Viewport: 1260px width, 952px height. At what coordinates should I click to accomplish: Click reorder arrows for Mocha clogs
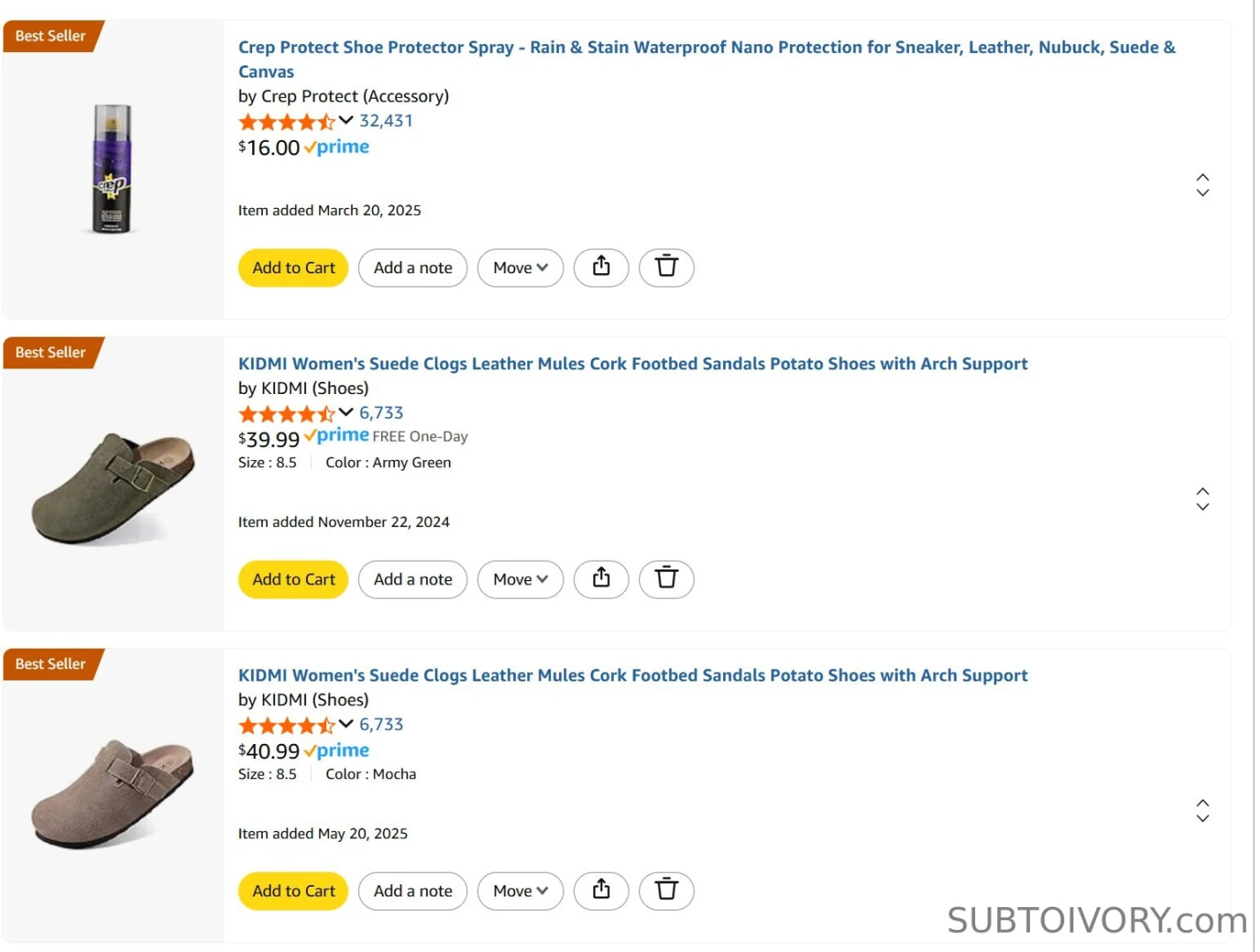[x=1202, y=811]
